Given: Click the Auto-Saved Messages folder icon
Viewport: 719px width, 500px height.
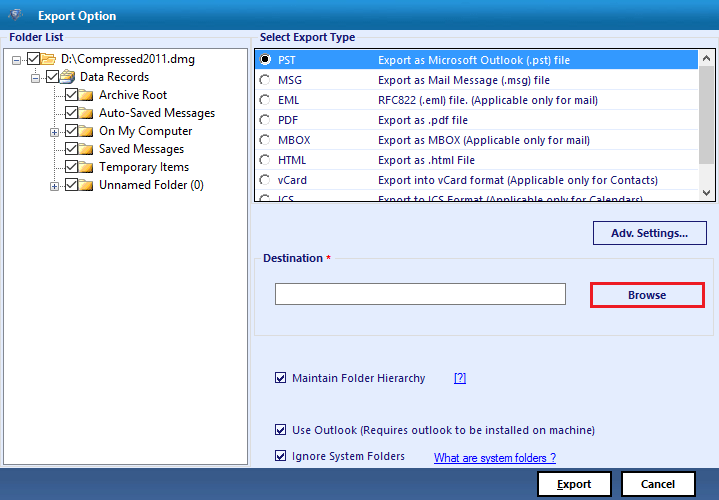Looking at the screenshot, I should [86, 113].
